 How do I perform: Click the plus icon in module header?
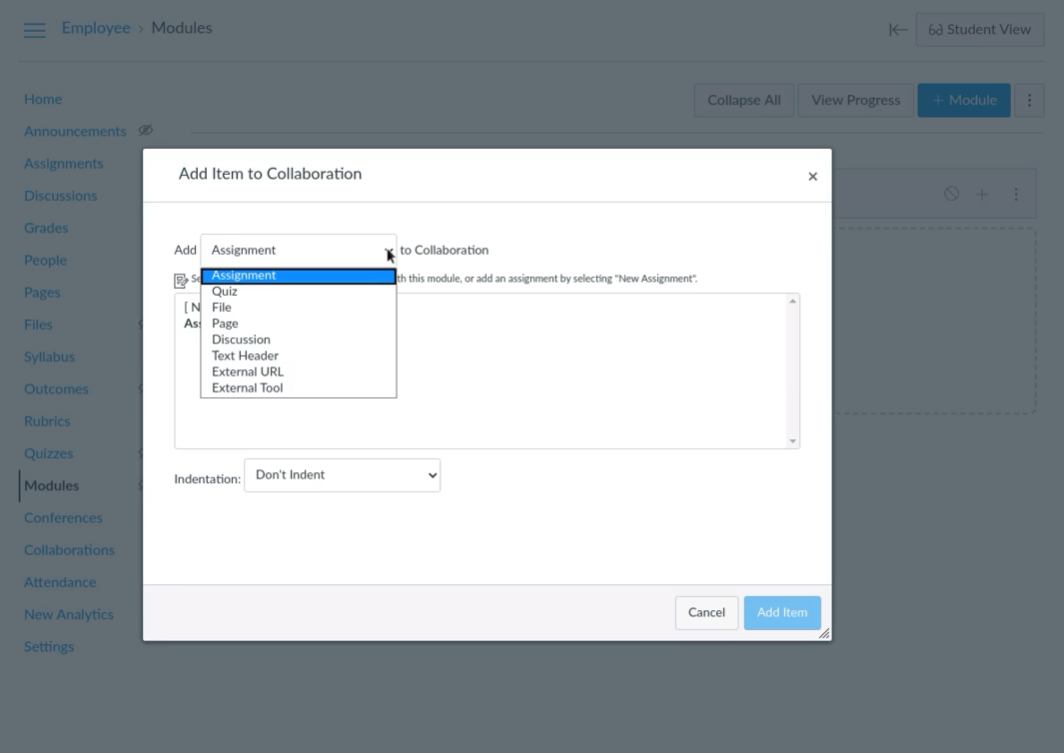[982, 194]
